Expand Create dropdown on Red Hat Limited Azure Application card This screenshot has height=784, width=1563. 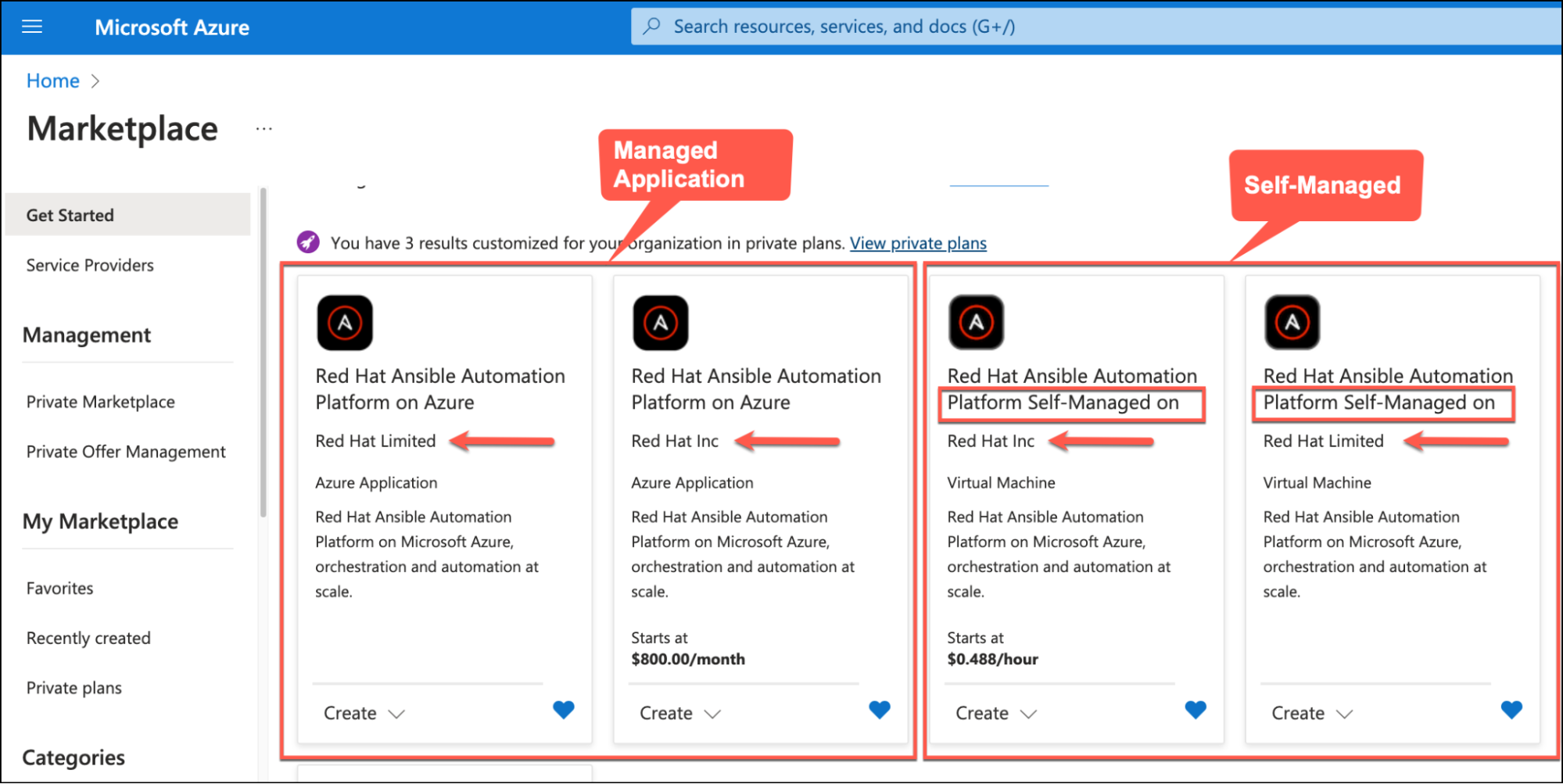pos(364,713)
